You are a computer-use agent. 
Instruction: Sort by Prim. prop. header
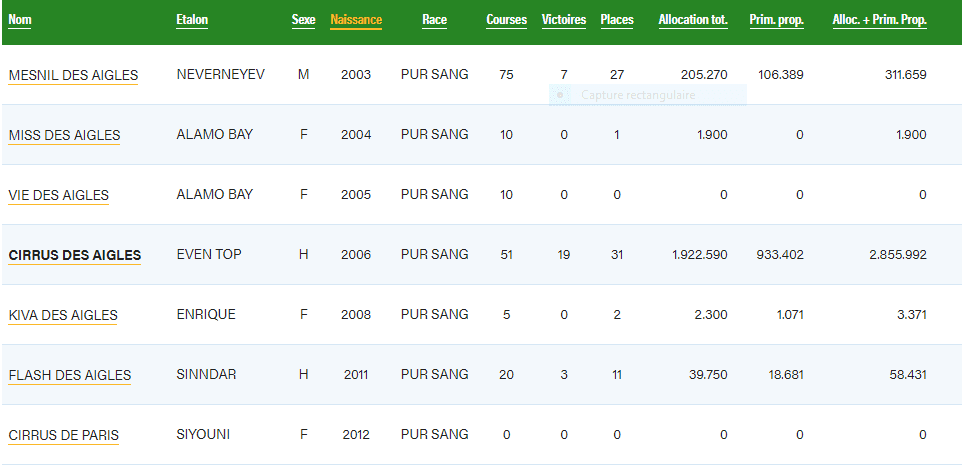776,20
